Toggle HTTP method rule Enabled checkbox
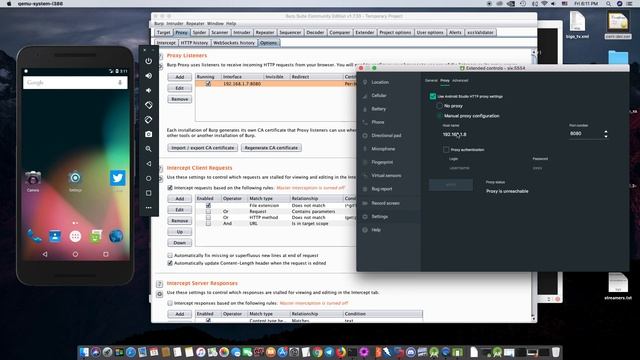The width and height of the screenshot is (640, 360). coord(208,218)
